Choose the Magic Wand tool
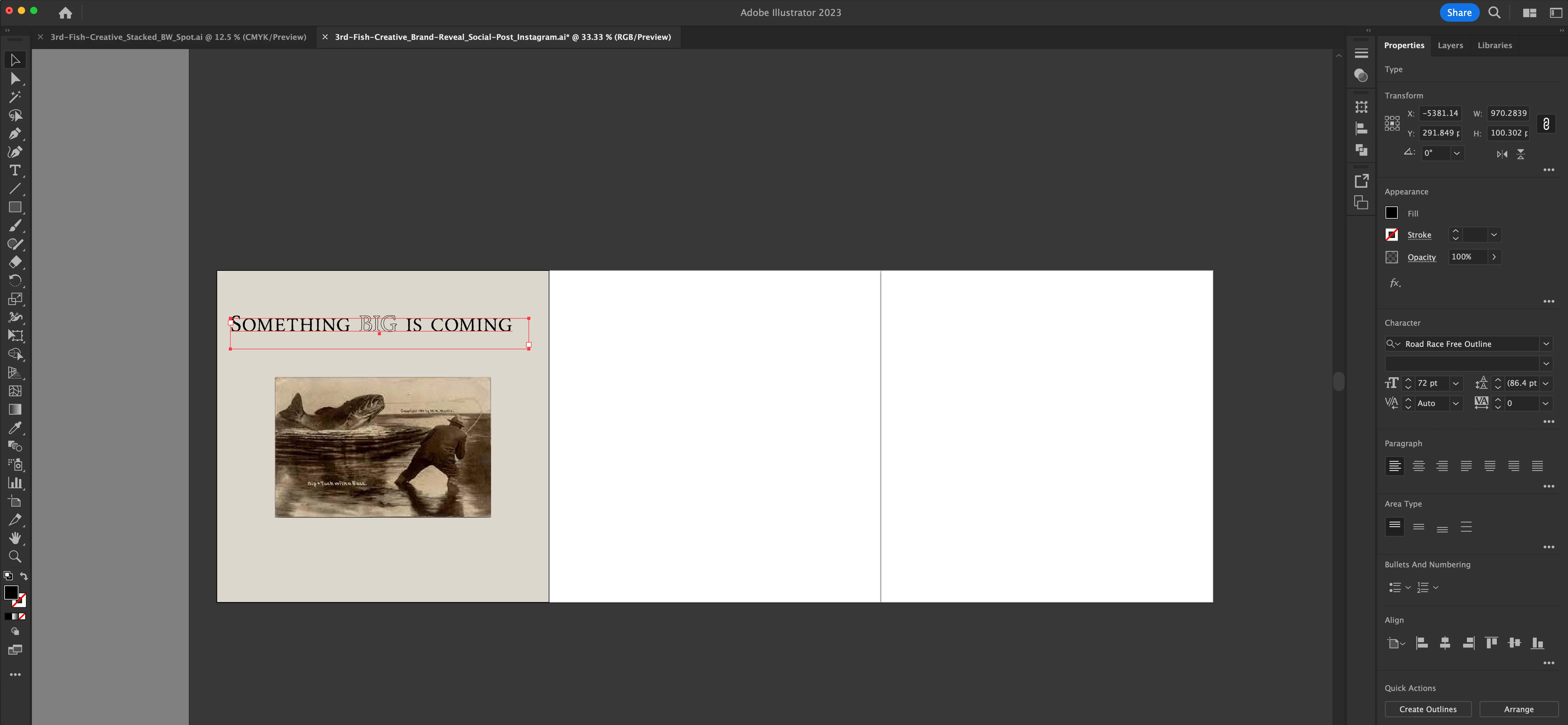 15,97
